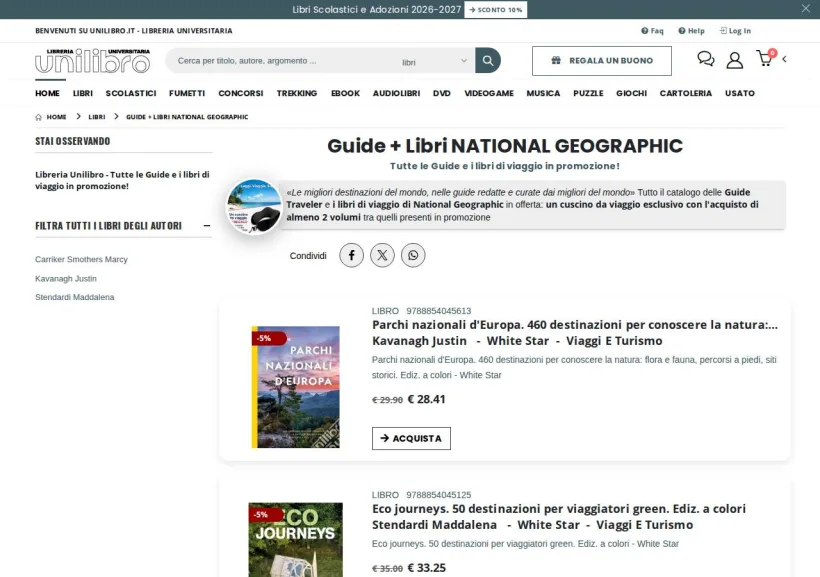Open the VIDEOGAME menu item
Image resolution: width=820 pixels, height=577 pixels.
point(489,93)
